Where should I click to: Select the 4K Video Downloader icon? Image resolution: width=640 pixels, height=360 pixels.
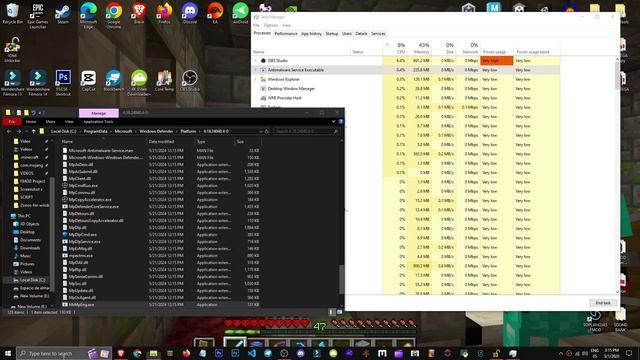[x=139, y=83]
